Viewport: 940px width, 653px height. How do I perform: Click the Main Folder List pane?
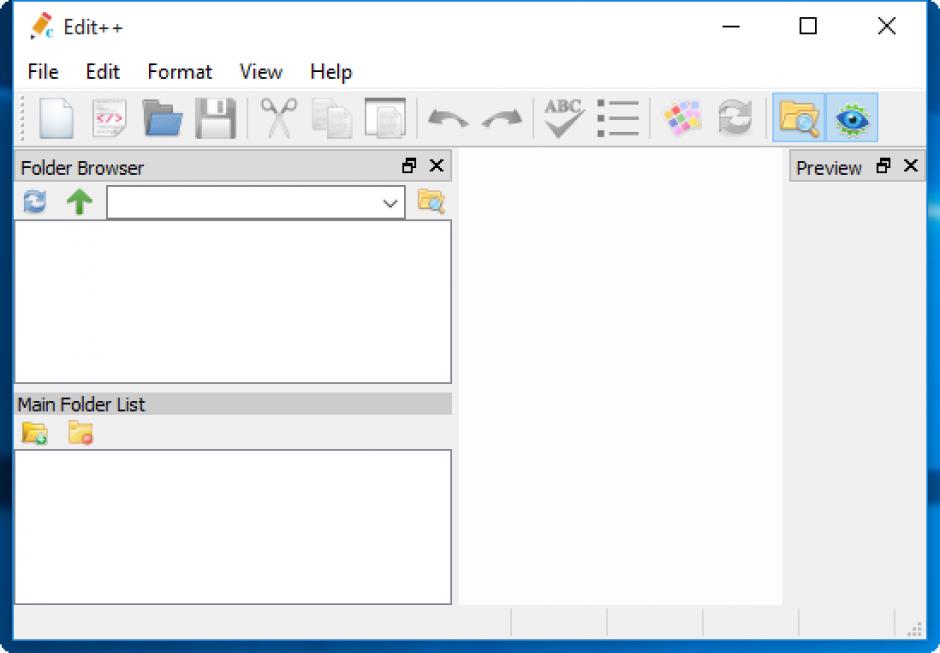(x=233, y=527)
